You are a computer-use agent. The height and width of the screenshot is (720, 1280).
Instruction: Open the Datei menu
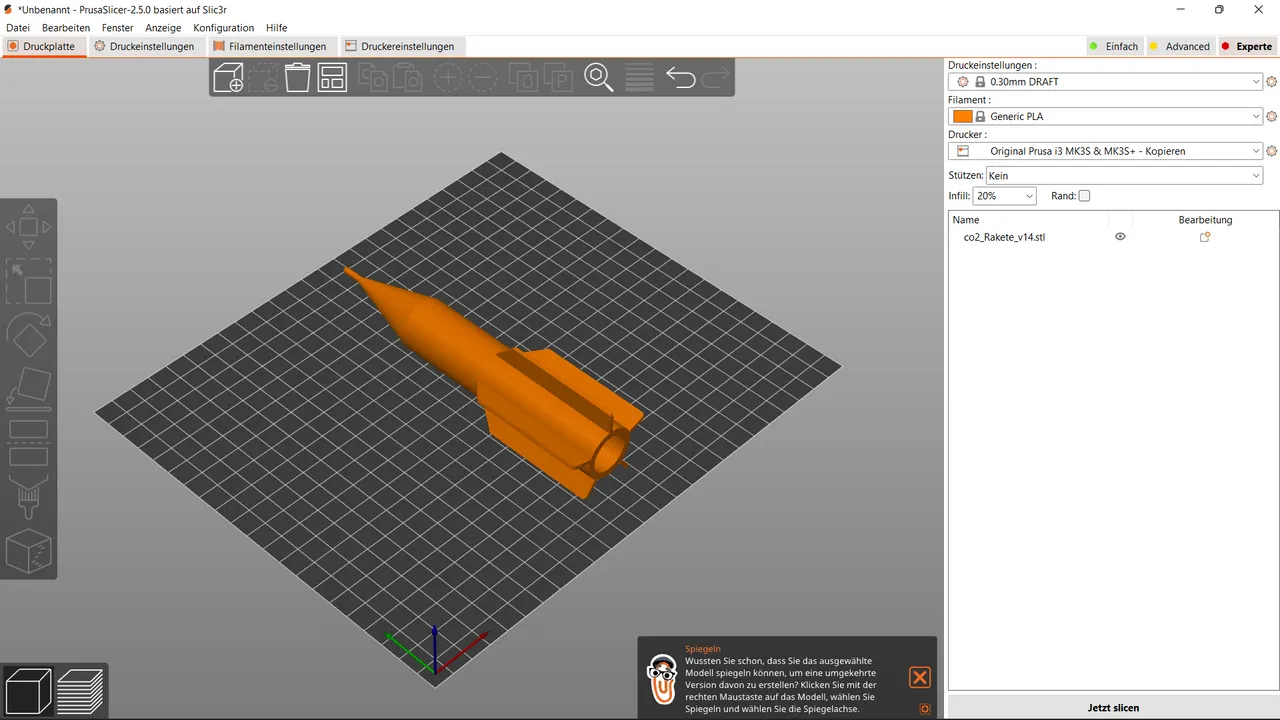click(x=18, y=28)
